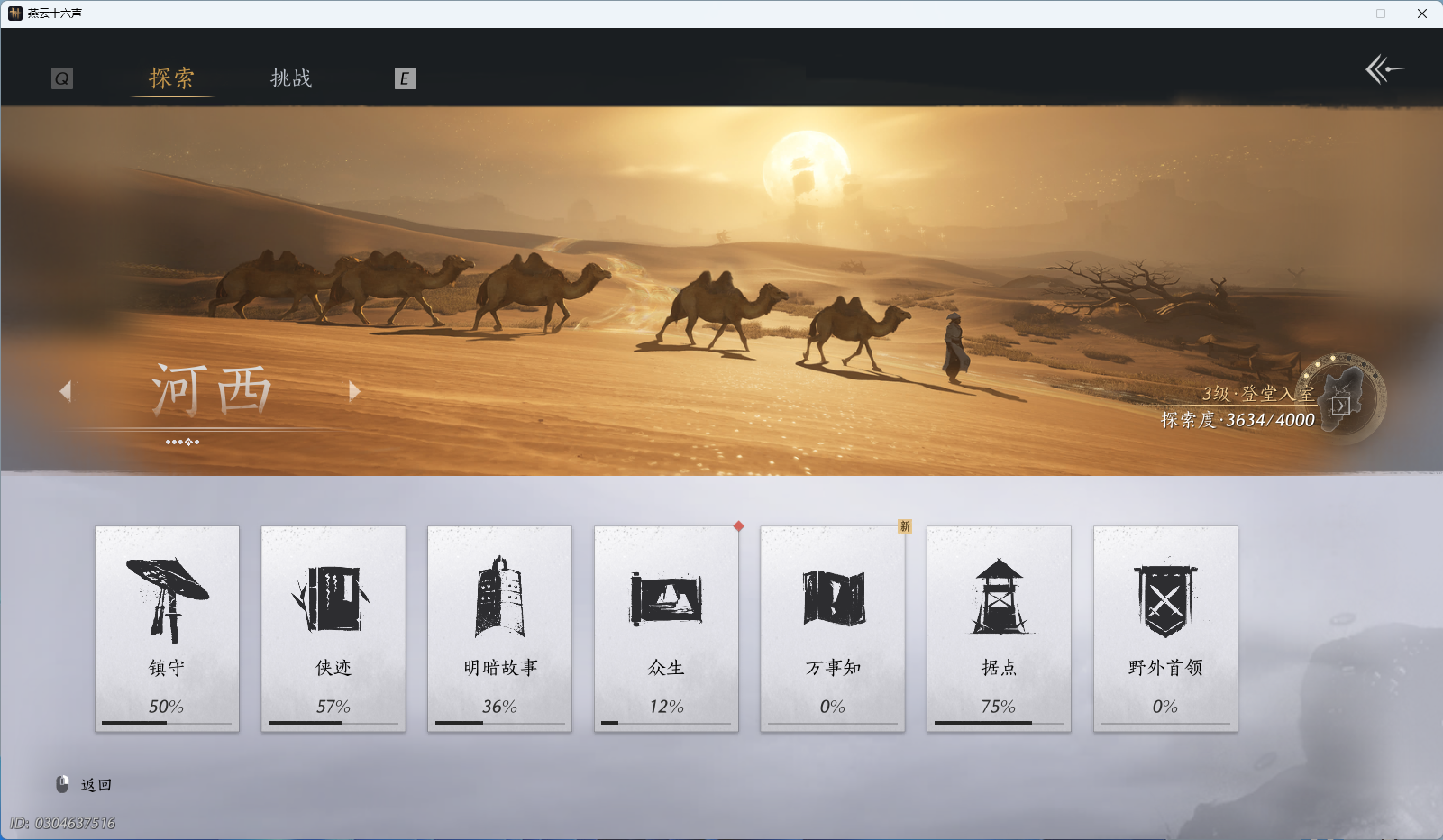Stay on the 探索 (Explore) tab
This screenshot has width=1443, height=840.
171,78
